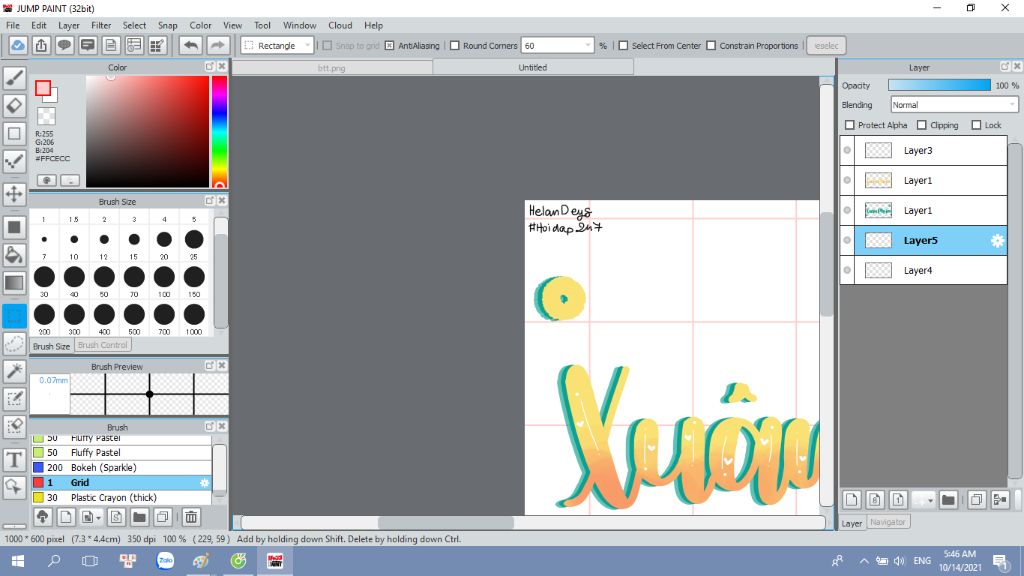Click the hue spectrum bar
This screenshot has height=576, width=1024.
coord(219,131)
